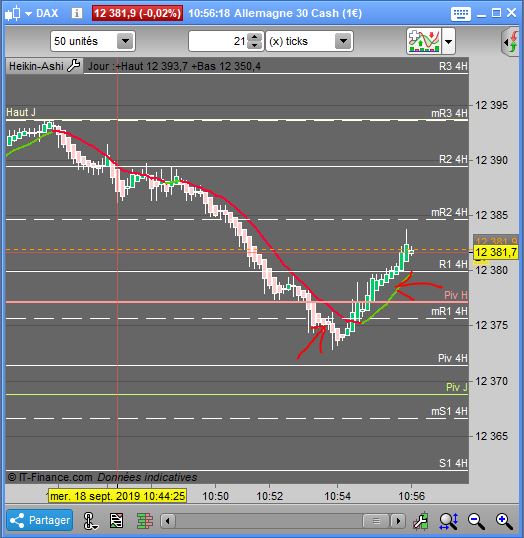Image resolution: width=524 pixels, height=538 pixels.
Task: Click the Piv J pivot label
Action: [x=456, y=387]
